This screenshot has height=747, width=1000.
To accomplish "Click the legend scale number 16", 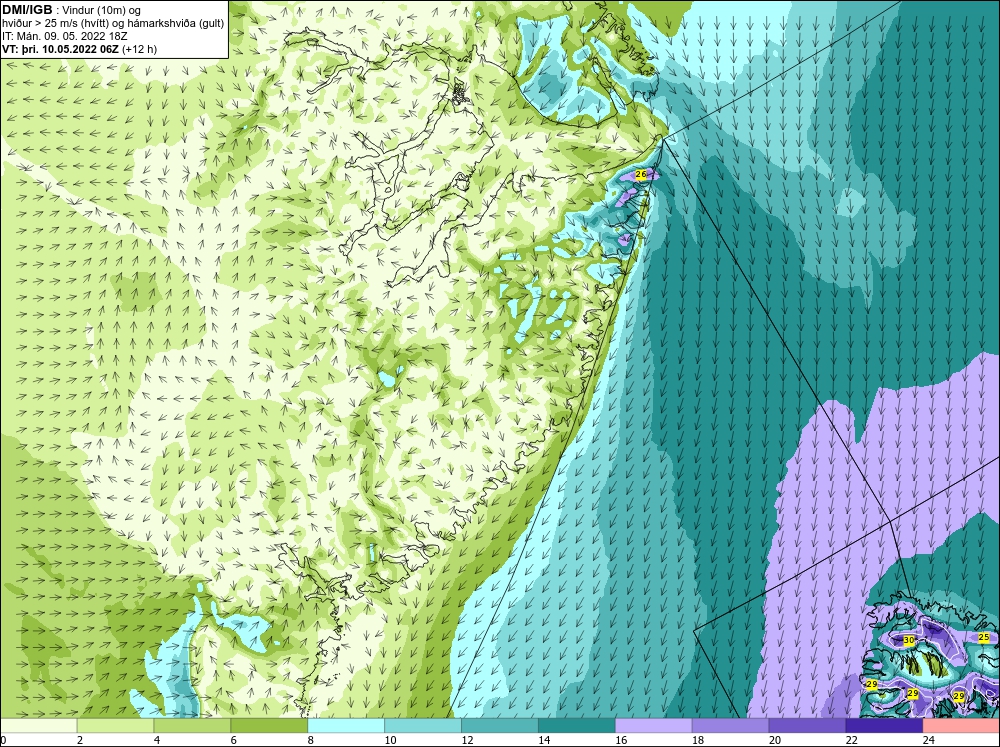I will pos(621,740).
